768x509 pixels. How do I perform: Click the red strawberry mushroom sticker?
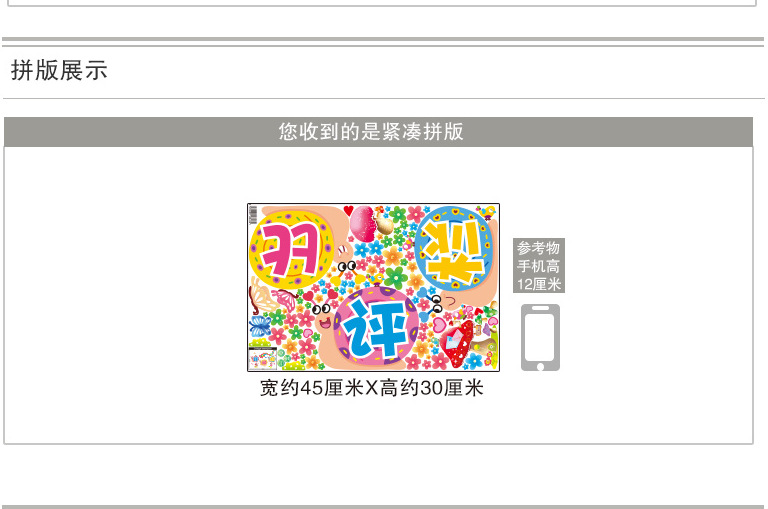(x=456, y=343)
